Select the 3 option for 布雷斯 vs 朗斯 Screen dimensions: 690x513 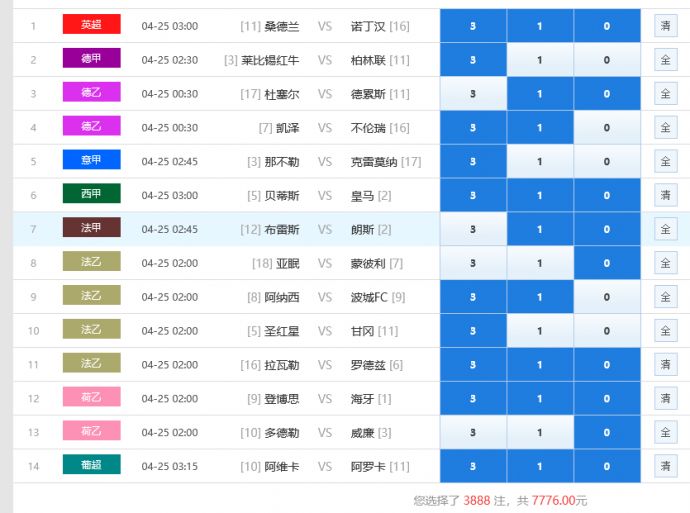pyautogui.click(x=473, y=230)
